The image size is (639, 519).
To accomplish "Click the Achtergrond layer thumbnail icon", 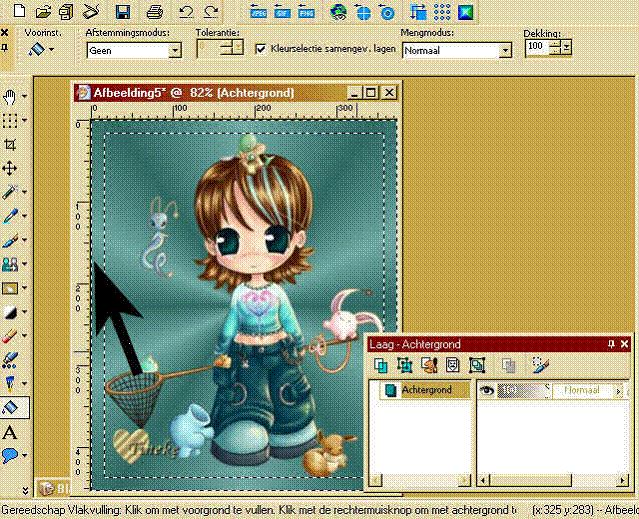I will (390, 390).
